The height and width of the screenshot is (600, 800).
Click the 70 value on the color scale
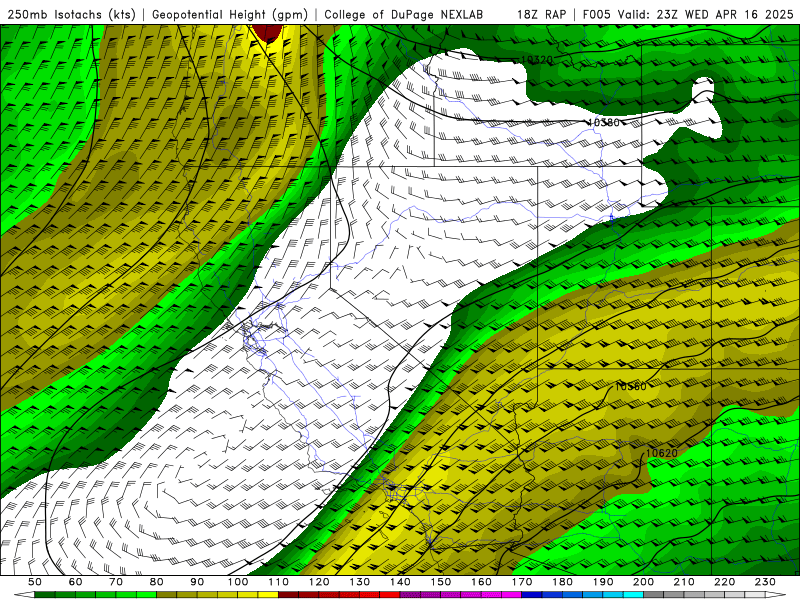tap(116, 582)
